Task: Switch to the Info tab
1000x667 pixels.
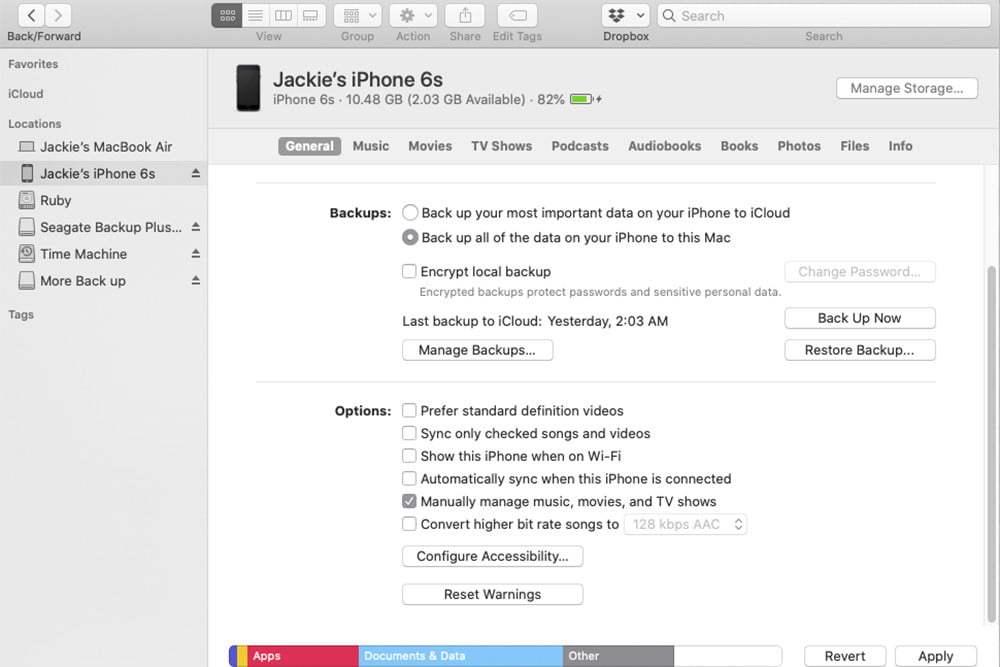Action: point(901,146)
